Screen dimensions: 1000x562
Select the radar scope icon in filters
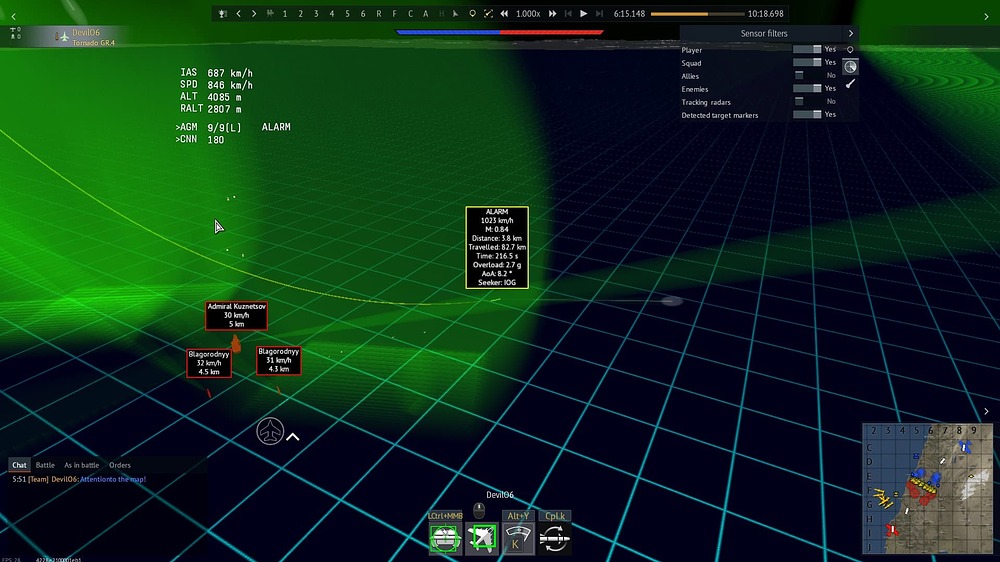coord(850,66)
